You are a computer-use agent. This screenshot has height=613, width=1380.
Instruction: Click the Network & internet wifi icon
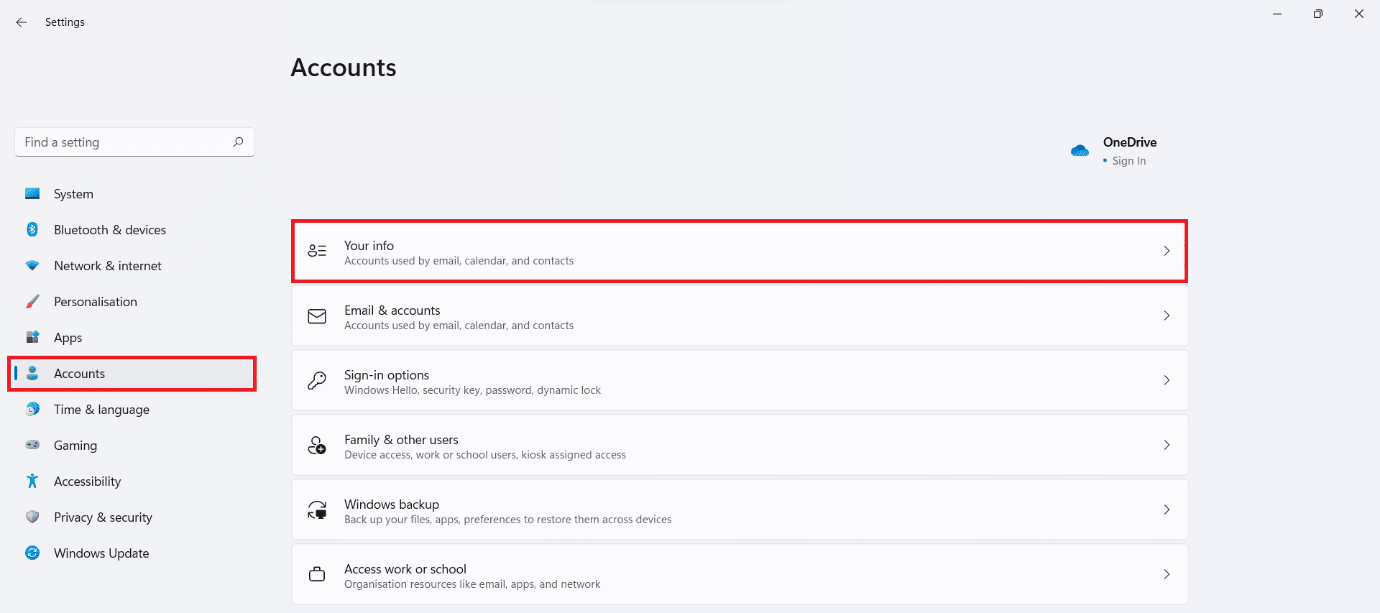pos(32,266)
